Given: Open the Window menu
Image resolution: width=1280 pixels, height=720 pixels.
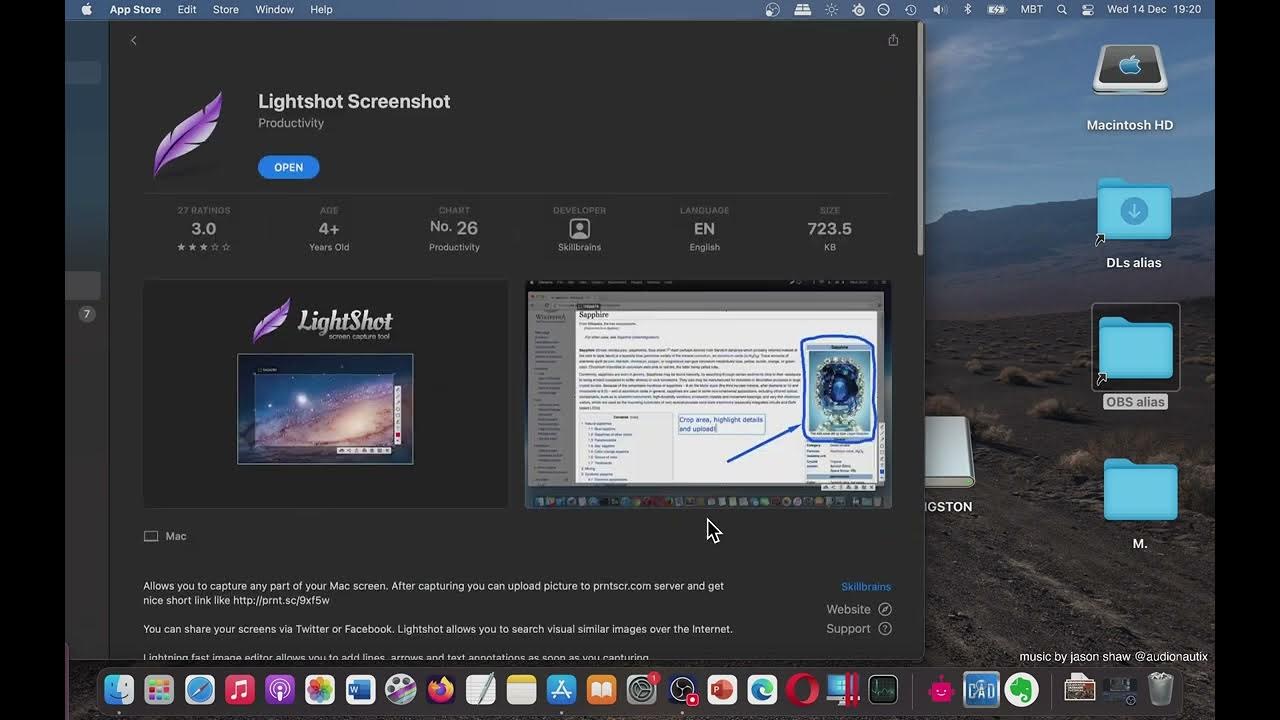Looking at the screenshot, I should [x=274, y=9].
